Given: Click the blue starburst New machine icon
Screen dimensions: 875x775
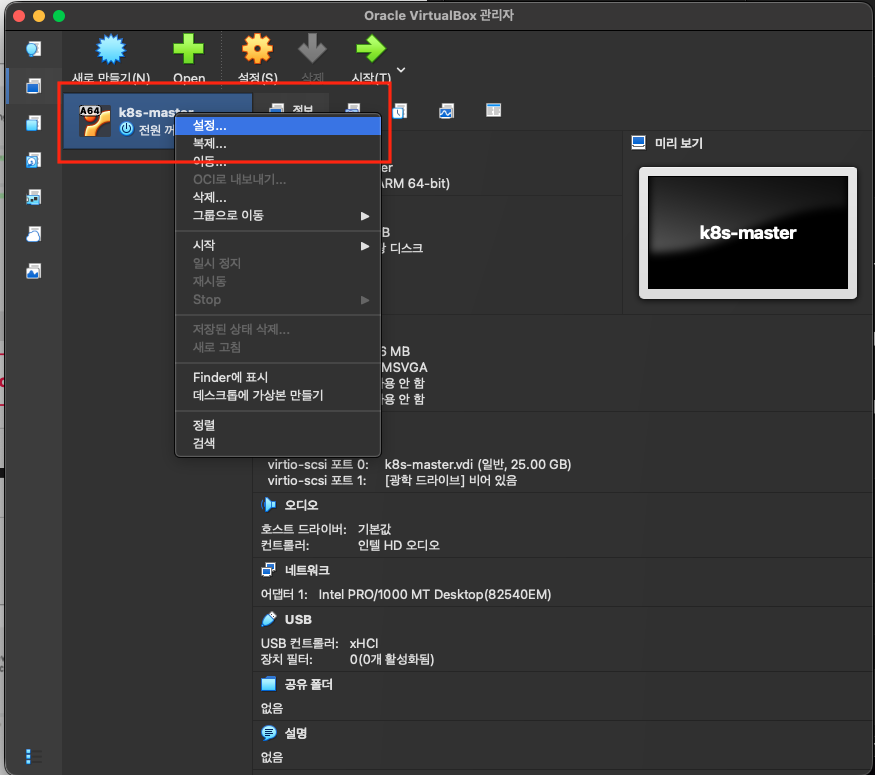Looking at the screenshot, I should pyautogui.click(x=110, y=49).
